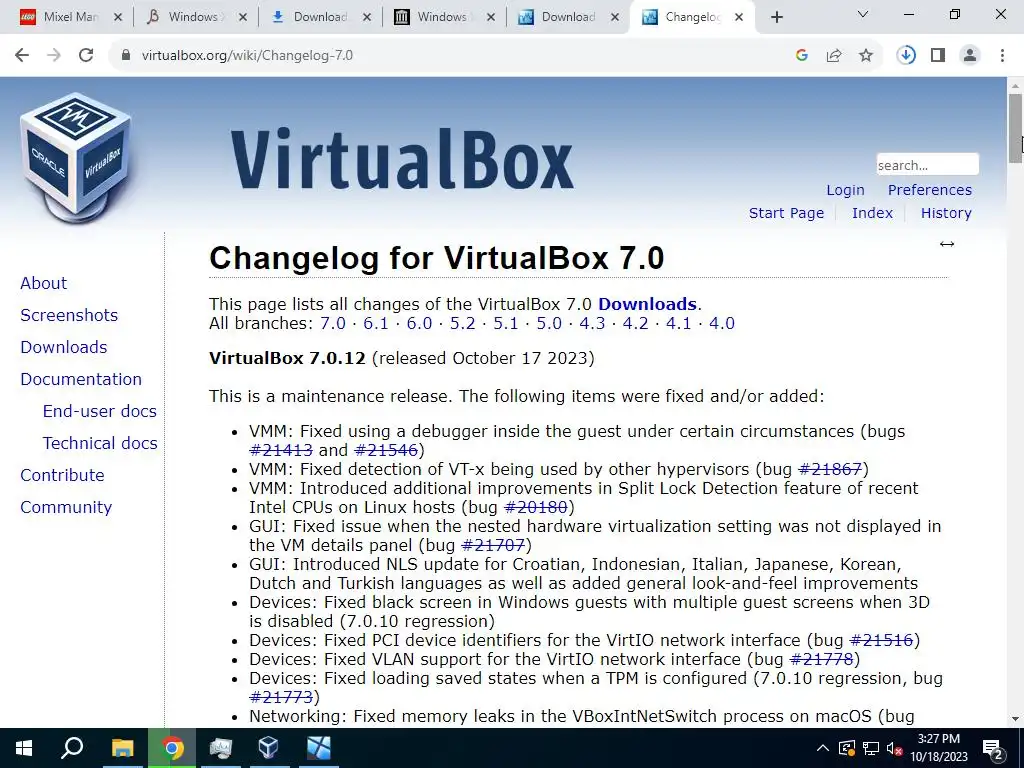
Task: Open the Chrome three-dot menu
Action: point(1002,56)
